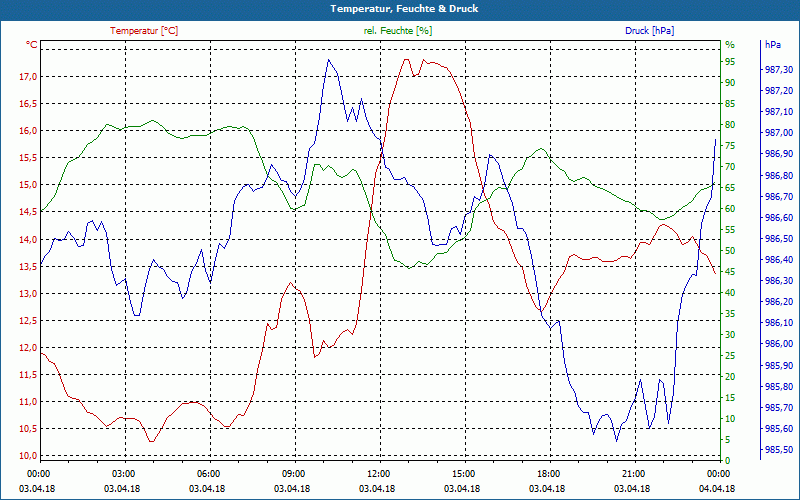Click the '95' humidity axis value
Viewport: 800px width, 500px height.
click(730, 62)
